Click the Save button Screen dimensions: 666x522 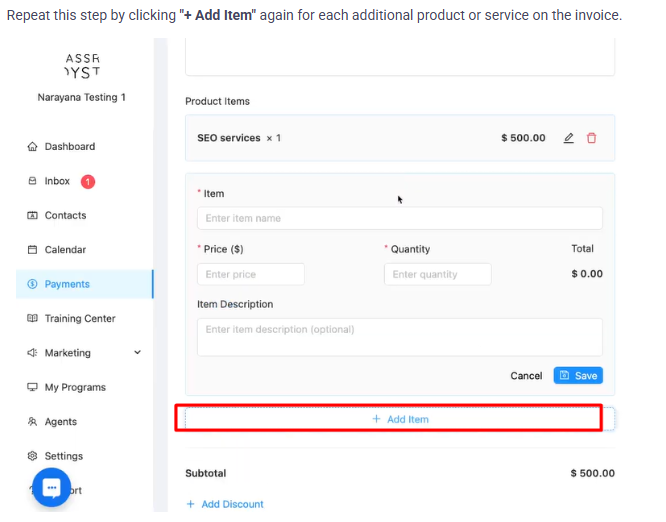point(578,376)
